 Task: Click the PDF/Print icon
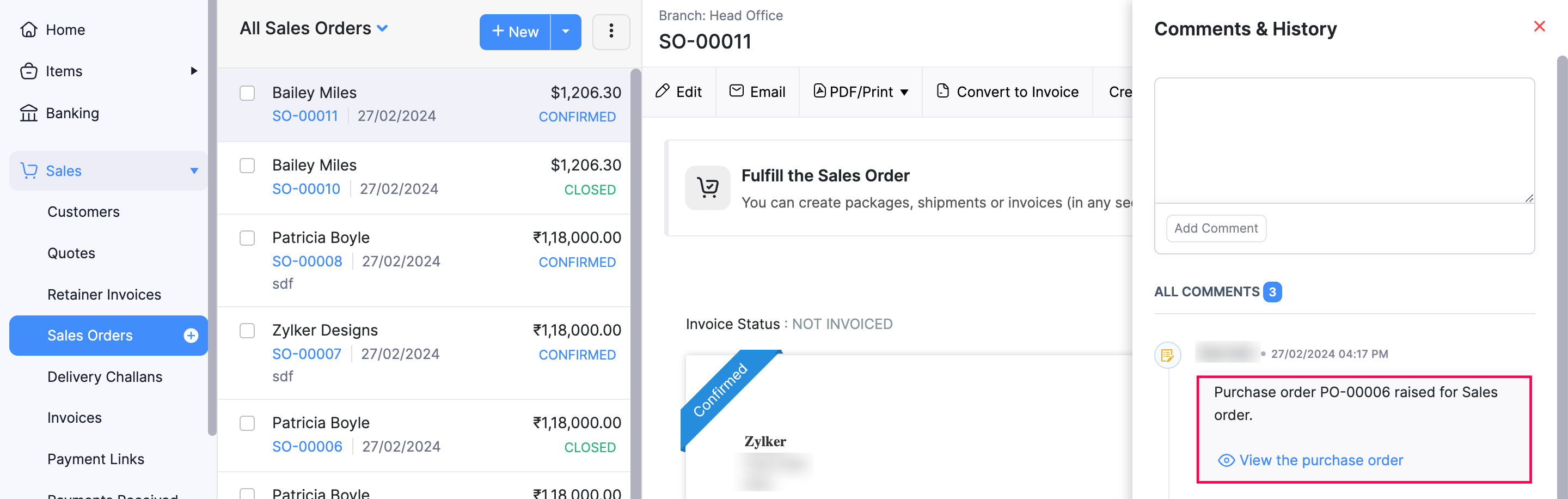click(x=819, y=92)
